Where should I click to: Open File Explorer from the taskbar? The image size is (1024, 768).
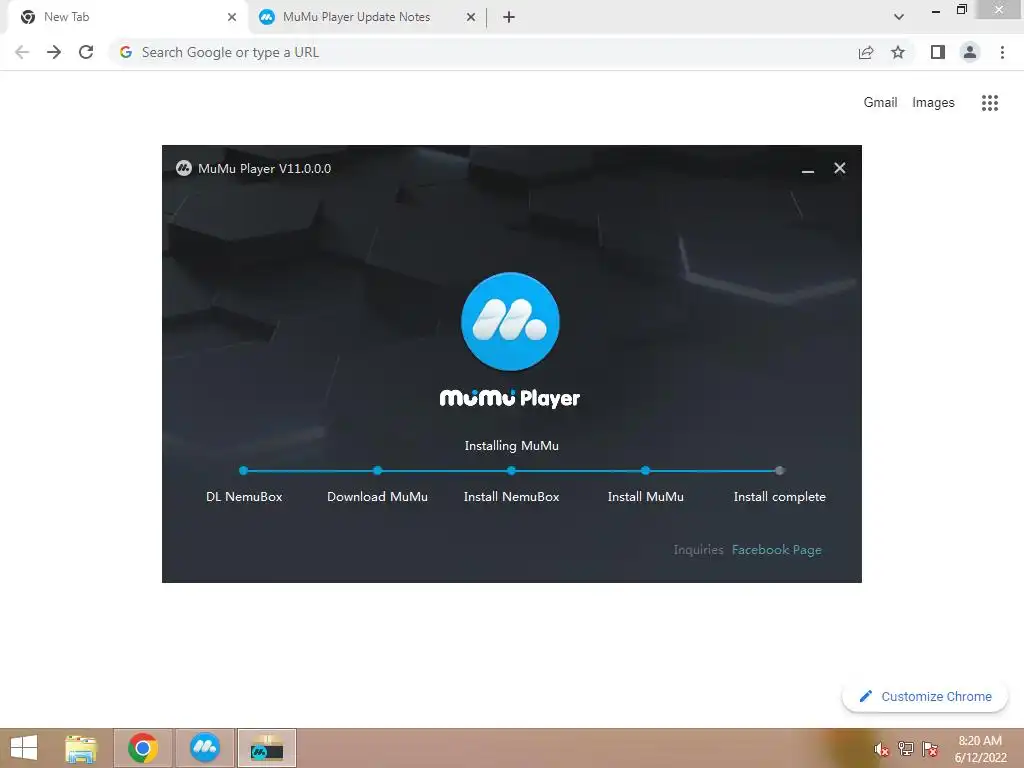coord(81,748)
